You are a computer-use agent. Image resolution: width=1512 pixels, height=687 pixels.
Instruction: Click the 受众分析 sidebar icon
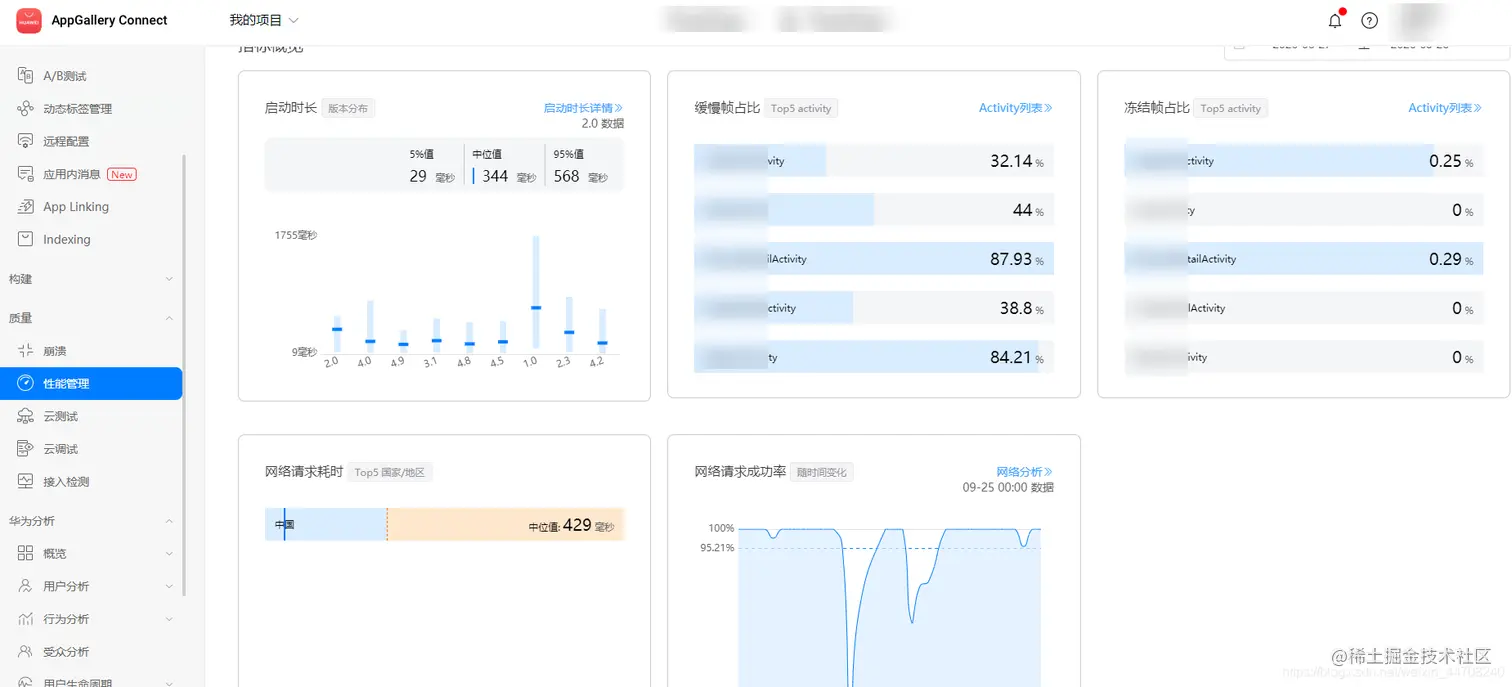[x=26, y=652]
